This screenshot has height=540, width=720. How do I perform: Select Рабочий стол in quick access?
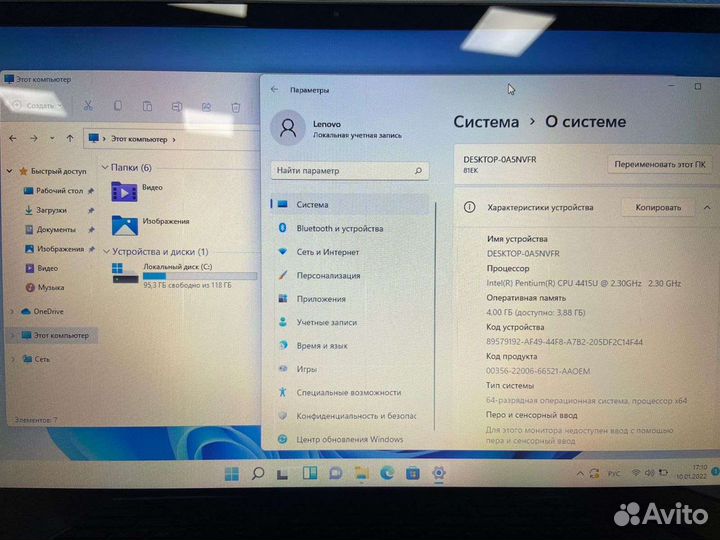59,191
